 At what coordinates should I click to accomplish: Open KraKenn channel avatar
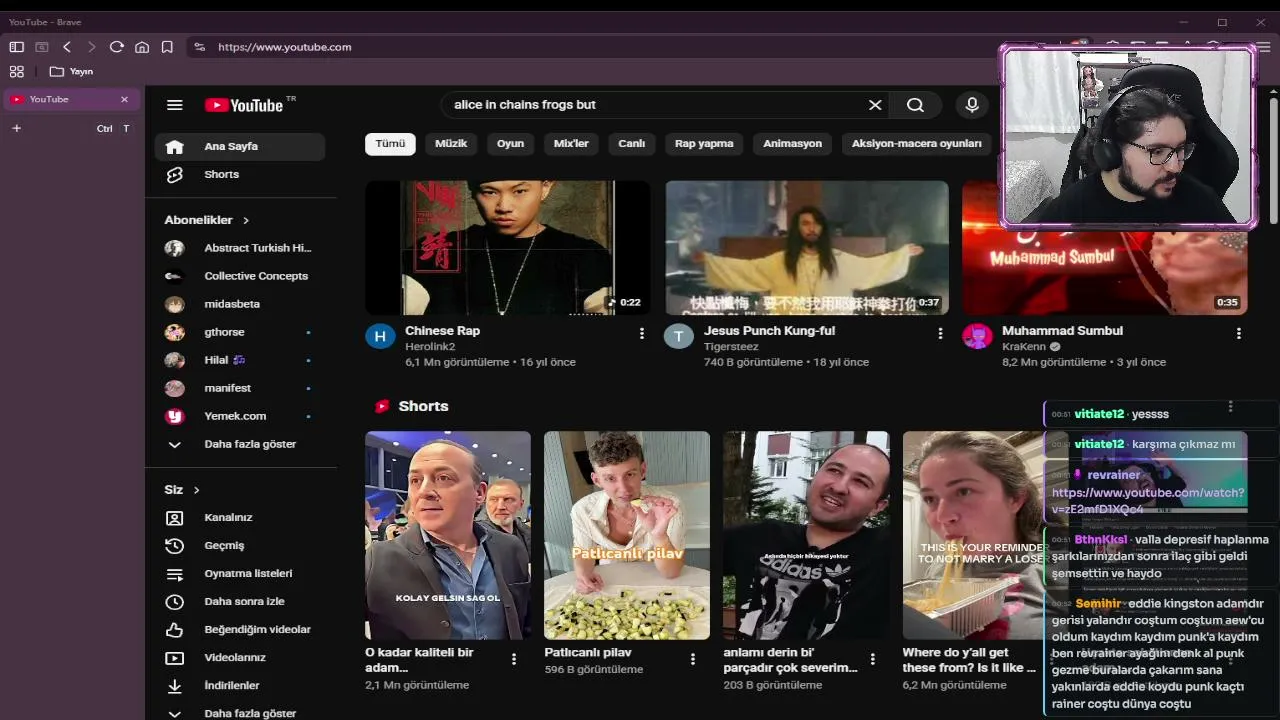pyautogui.click(x=977, y=336)
